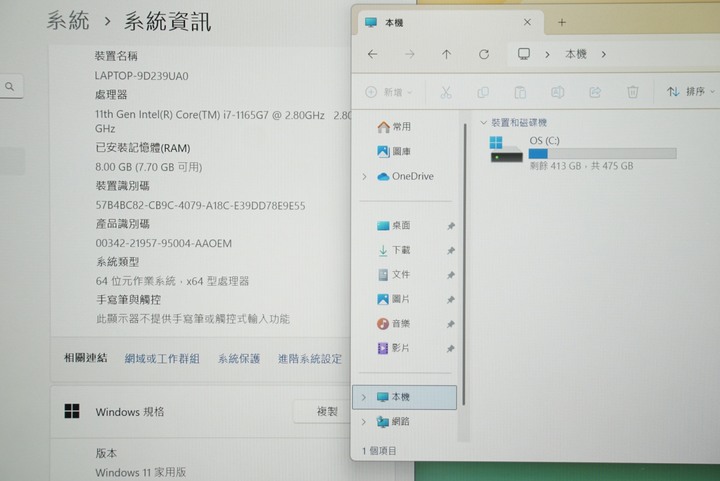Open 桌面 Desktop quick access folder
The image size is (720, 481).
(394, 225)
